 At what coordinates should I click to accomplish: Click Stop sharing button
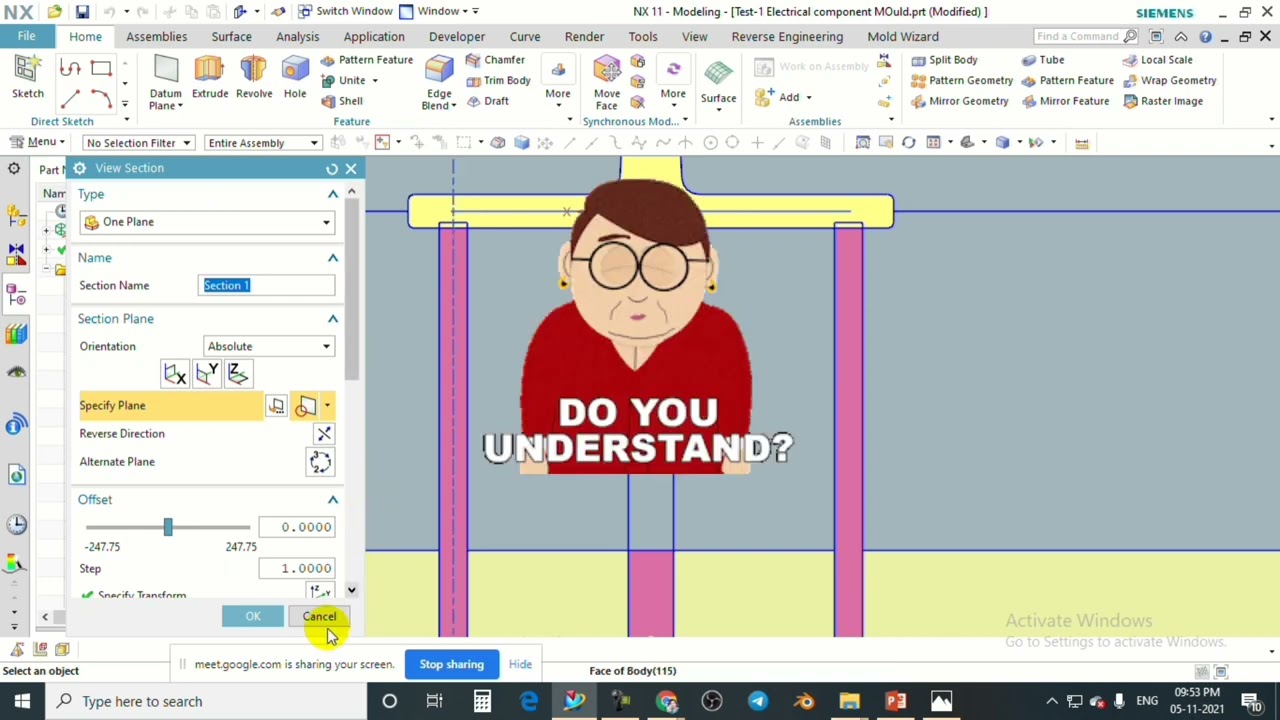[x=451, y=665]
